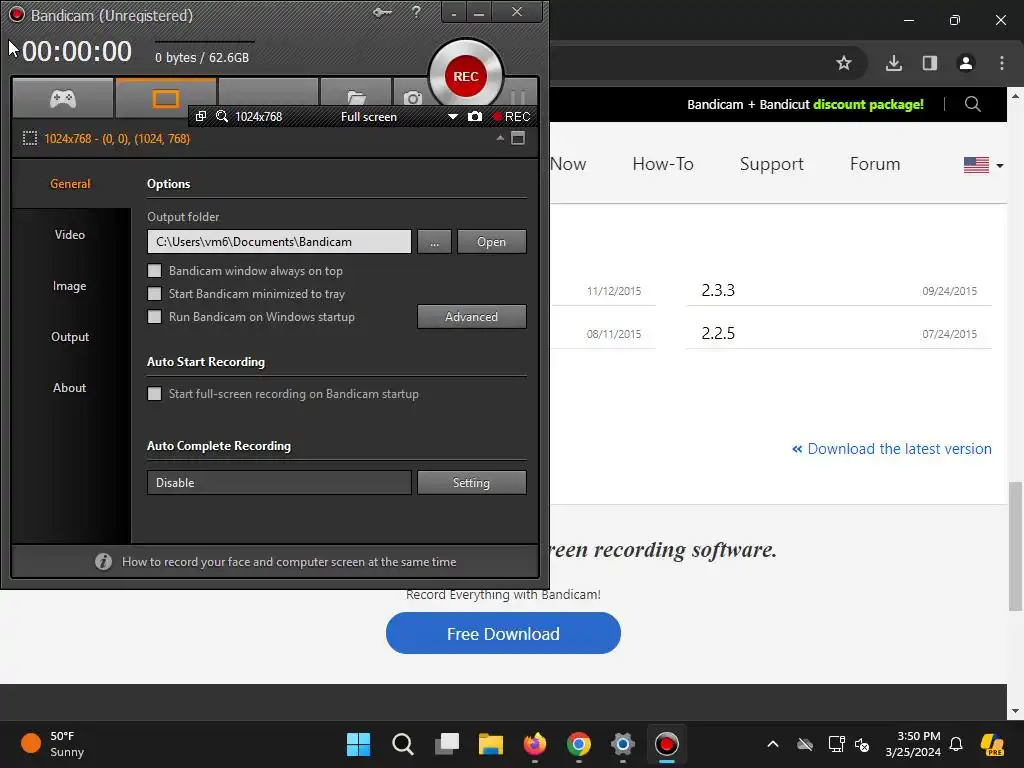The image size is (1024, 768).
Task: Open Task View on the taskbar
Action: [447, 744]
